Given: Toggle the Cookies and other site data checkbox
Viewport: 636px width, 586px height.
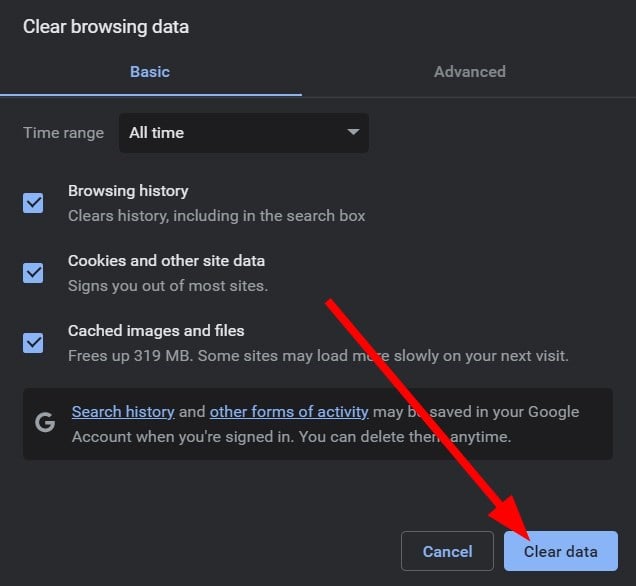Looking at the screenshot, I should point(34,273).
